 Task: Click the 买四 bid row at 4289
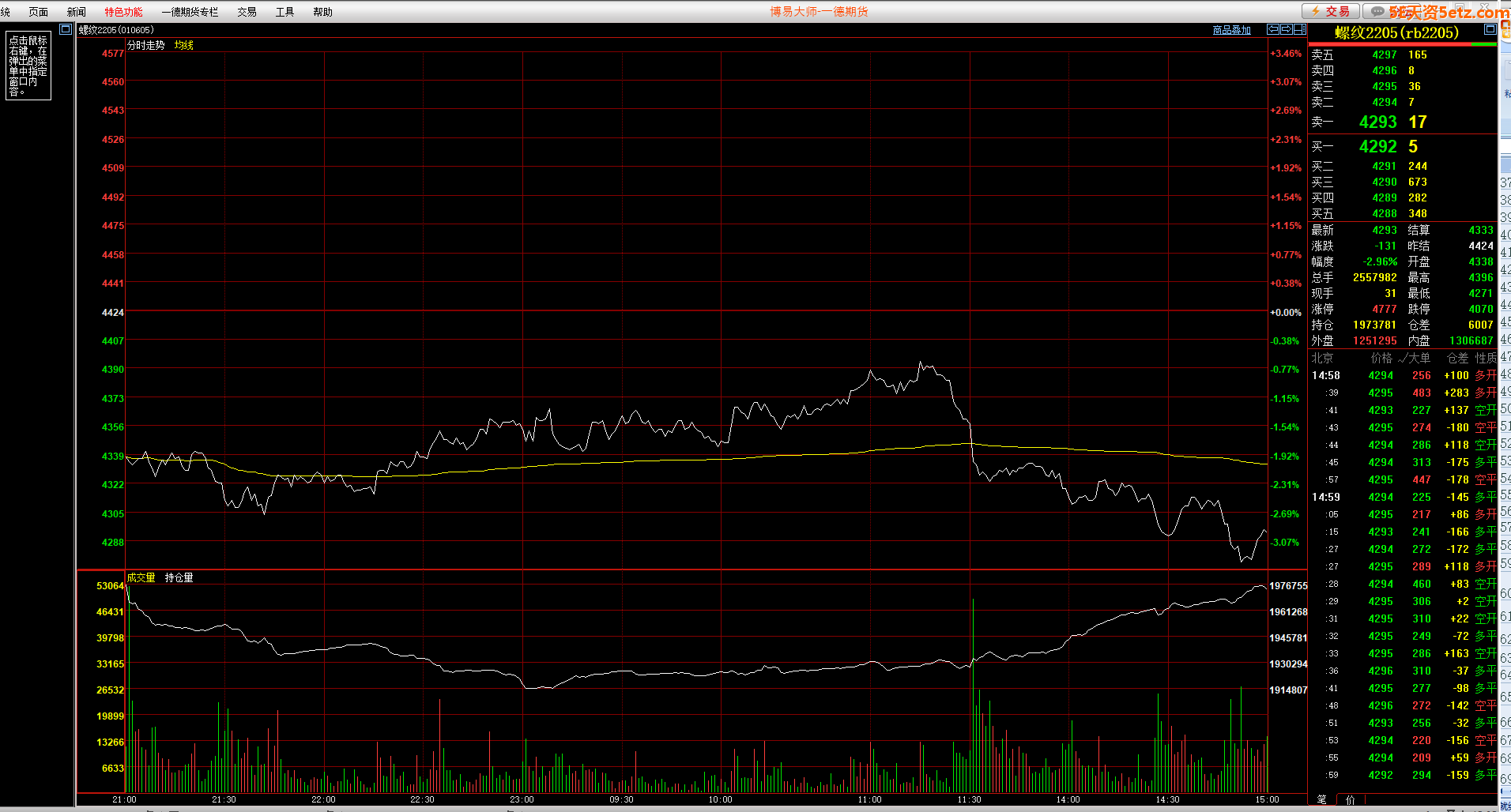pyautogui.click(x=1403, y=197)
